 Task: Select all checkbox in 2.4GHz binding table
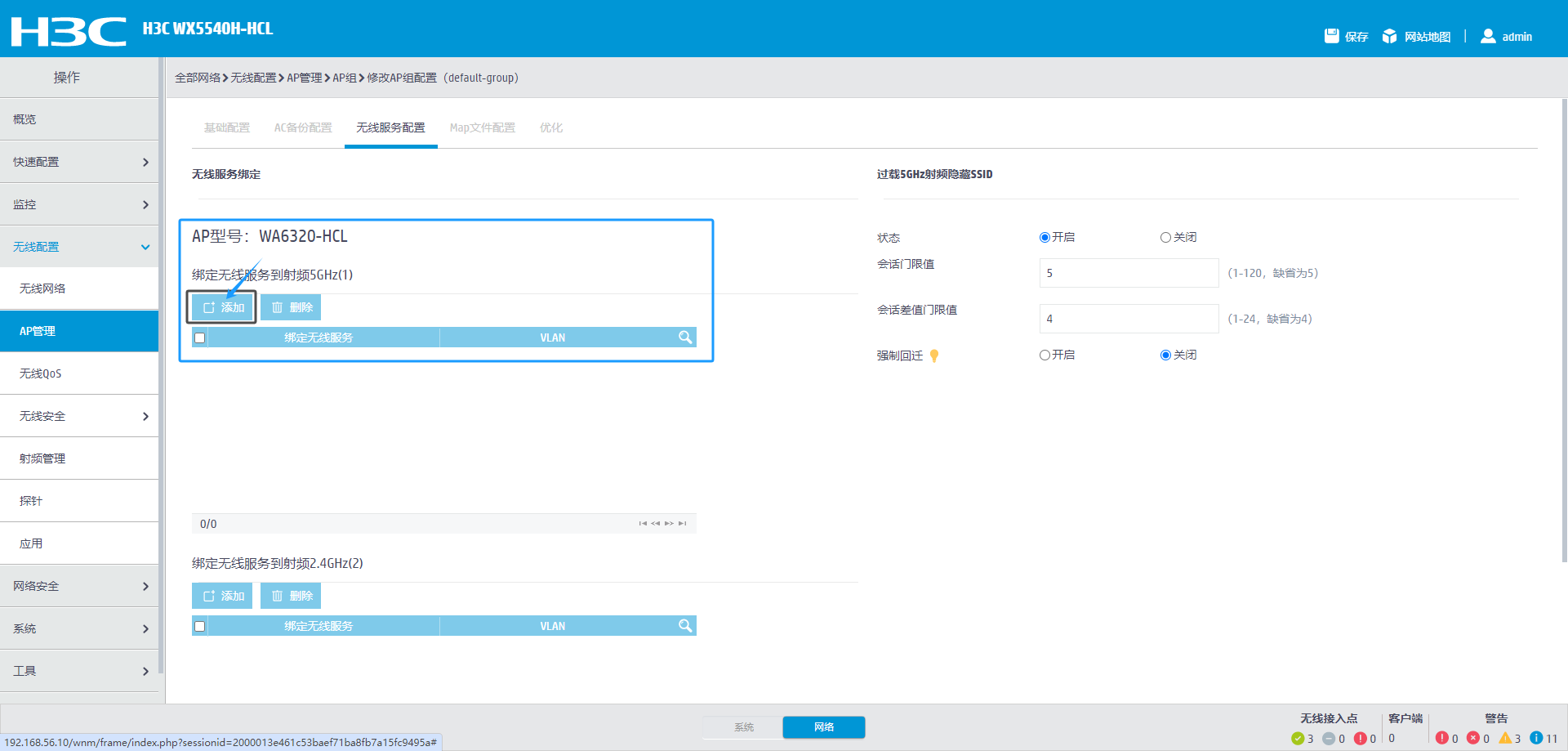point(200,626)
